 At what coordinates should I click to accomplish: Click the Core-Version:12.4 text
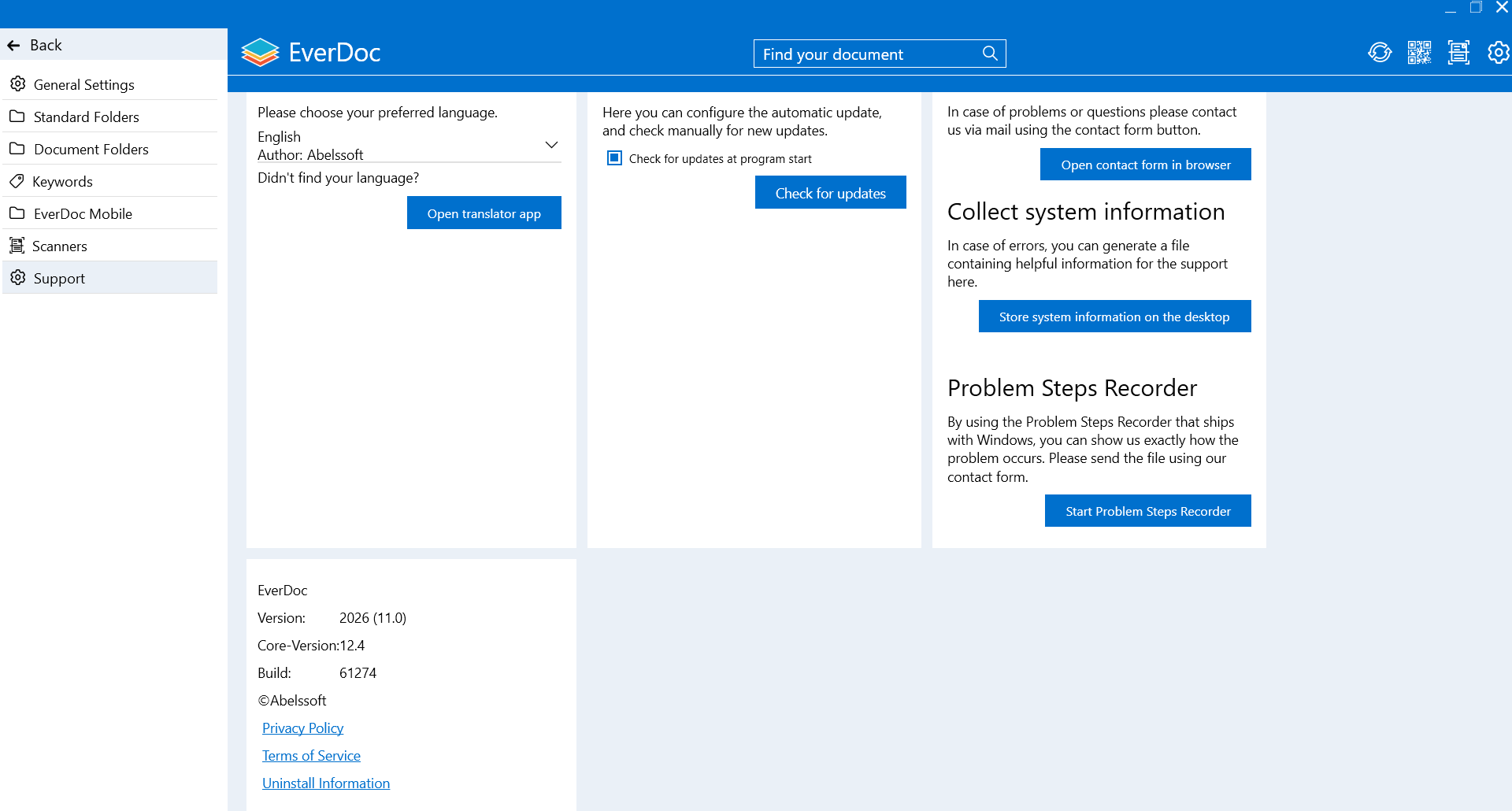click(x=311, y=646)
